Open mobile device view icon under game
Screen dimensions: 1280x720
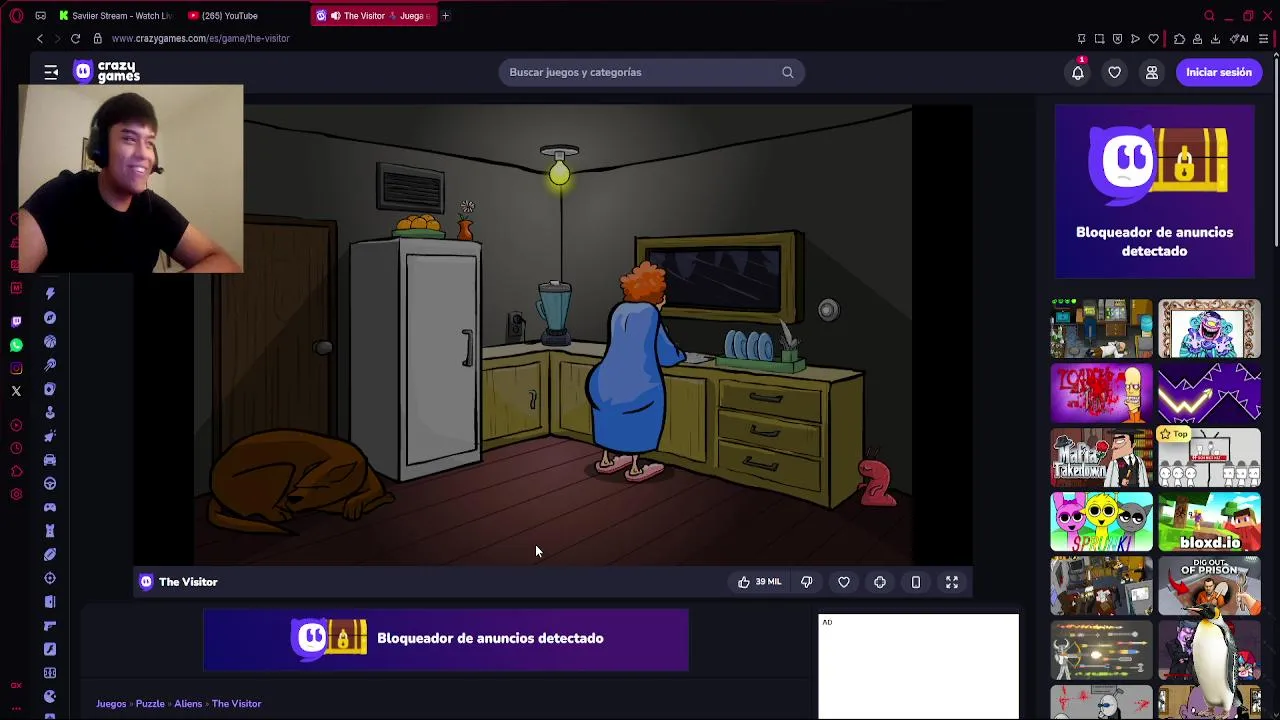(916, 582)
